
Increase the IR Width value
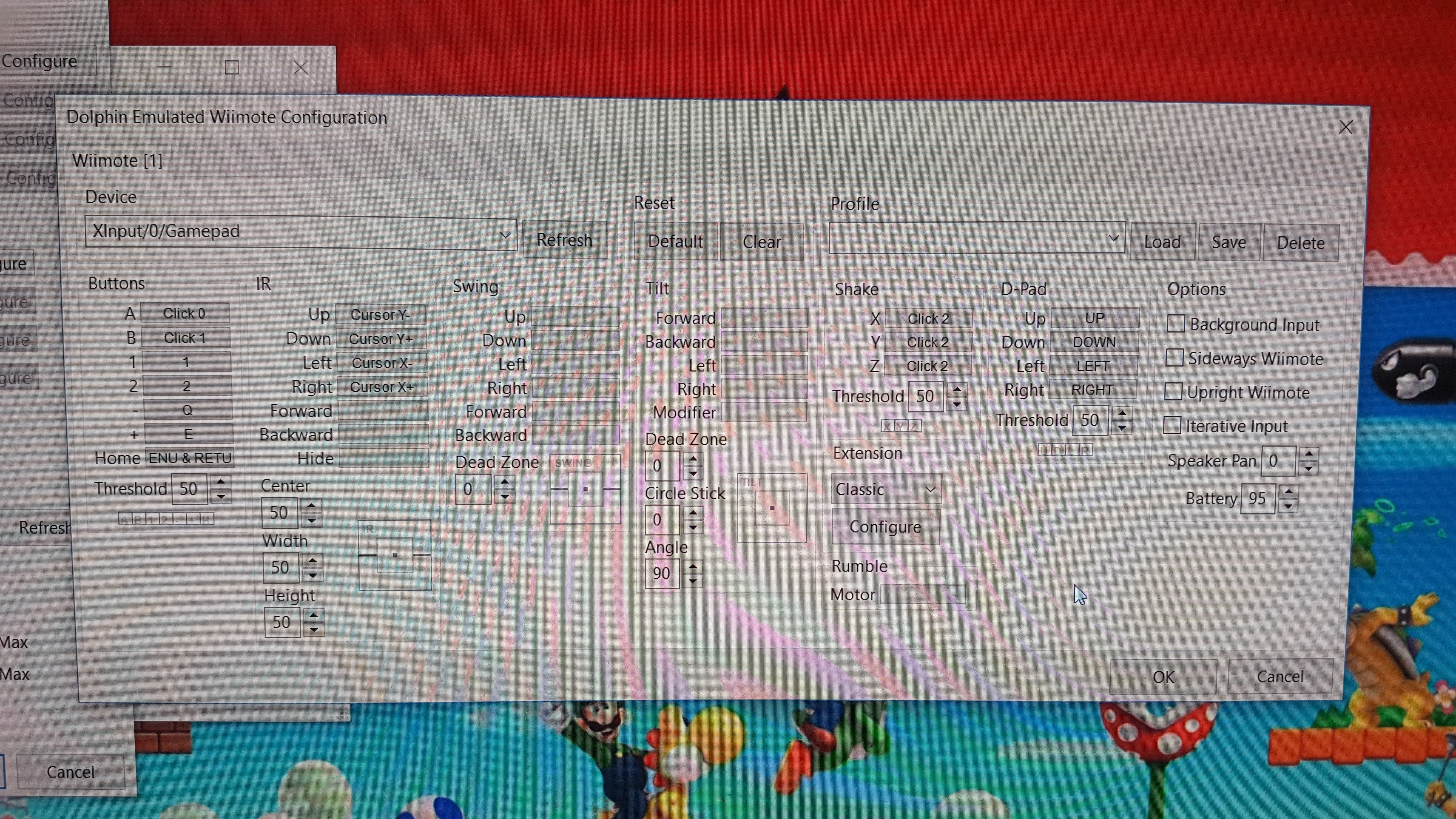click(312, 561)
